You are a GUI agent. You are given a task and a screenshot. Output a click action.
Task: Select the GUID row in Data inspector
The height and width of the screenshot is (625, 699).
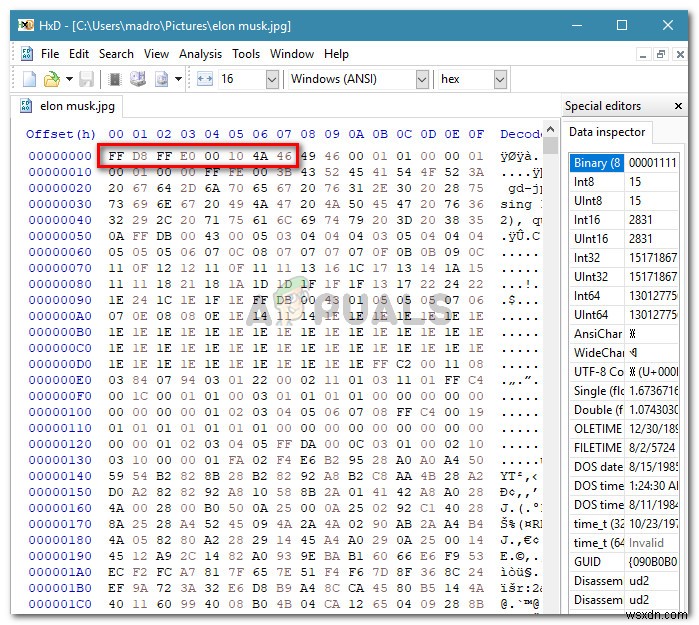point(624,562)
